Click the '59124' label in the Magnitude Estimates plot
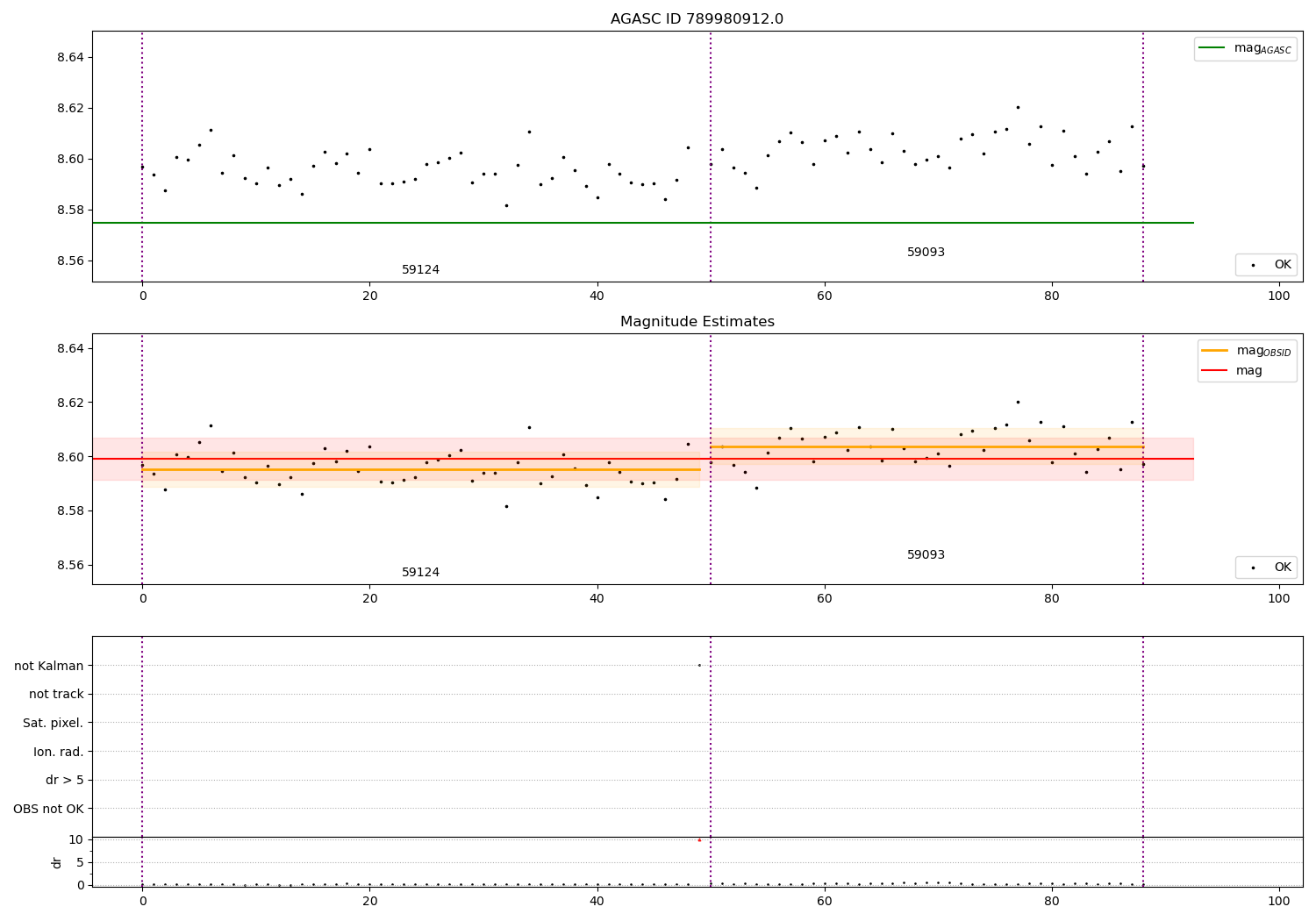 coord(420,573)
